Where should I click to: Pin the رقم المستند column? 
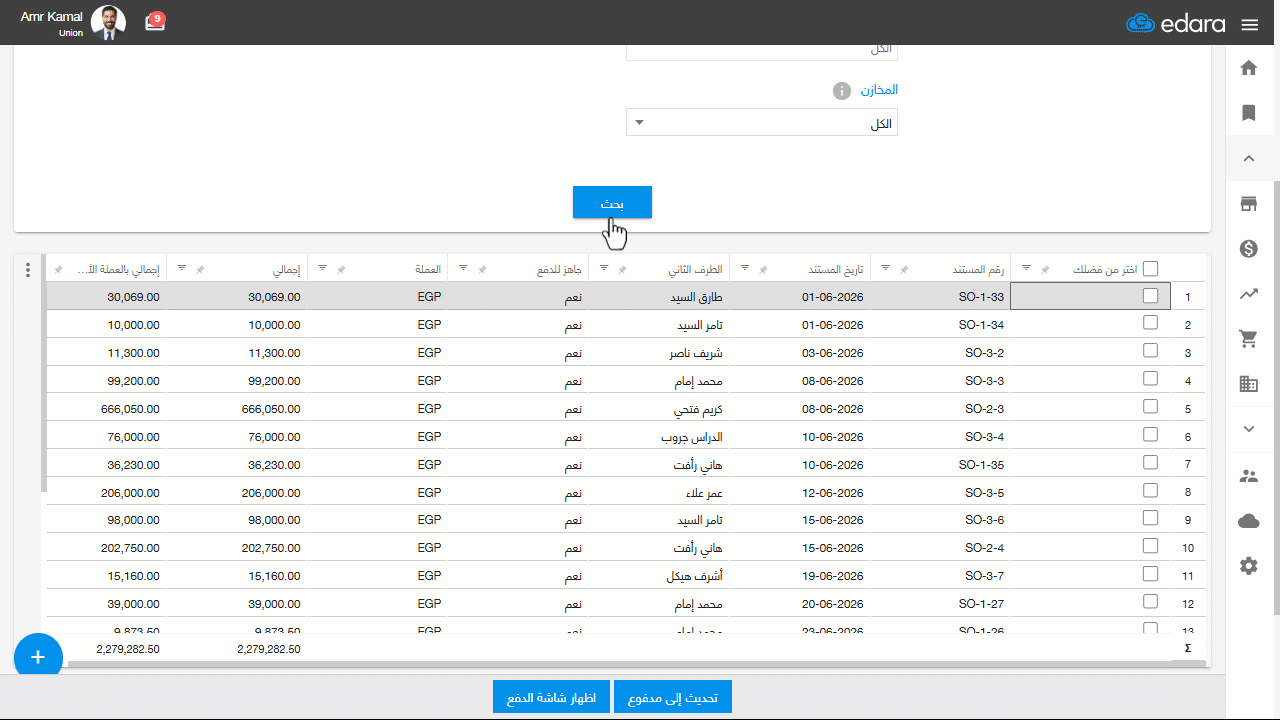coord(905,270)
